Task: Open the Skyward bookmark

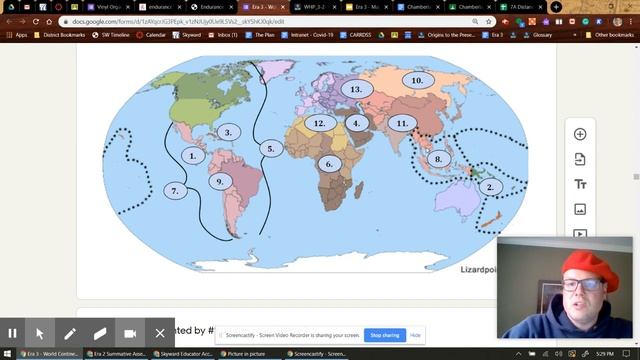Action: click(187, 35)
